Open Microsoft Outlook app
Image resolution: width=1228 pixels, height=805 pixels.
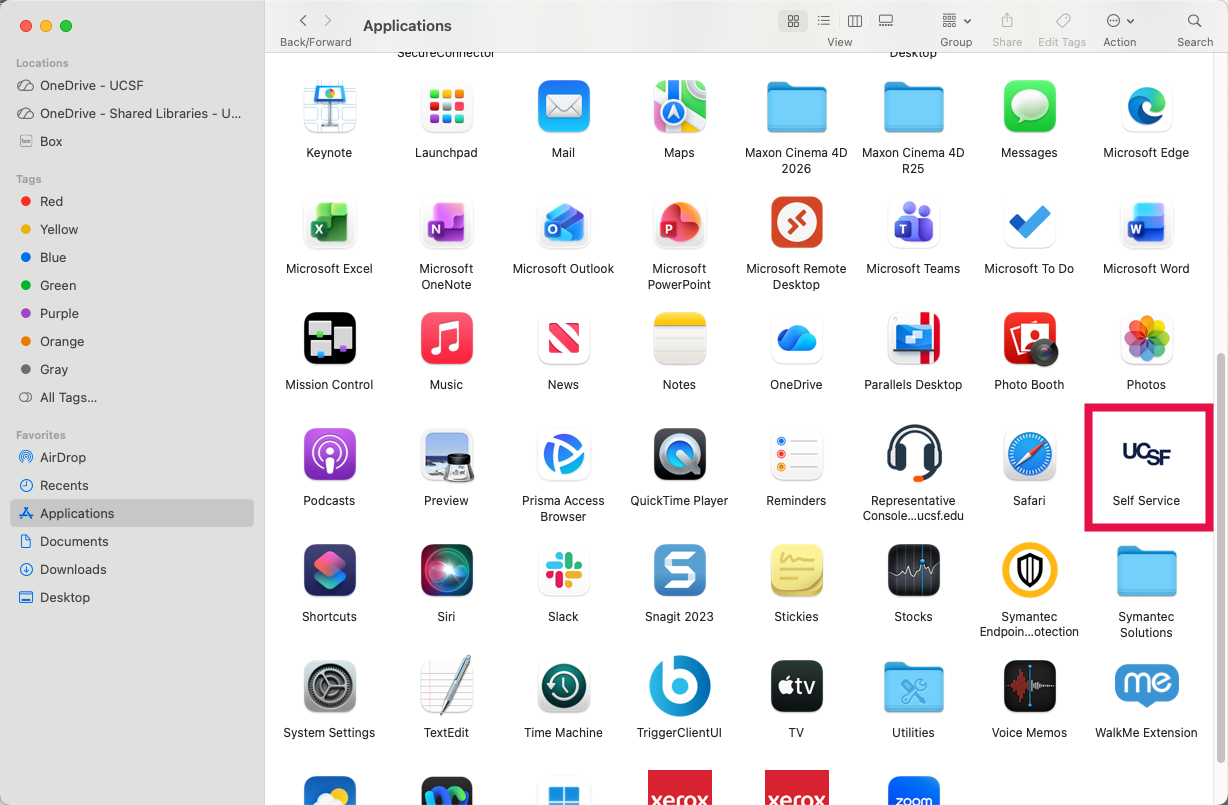(x=563, y=222)
